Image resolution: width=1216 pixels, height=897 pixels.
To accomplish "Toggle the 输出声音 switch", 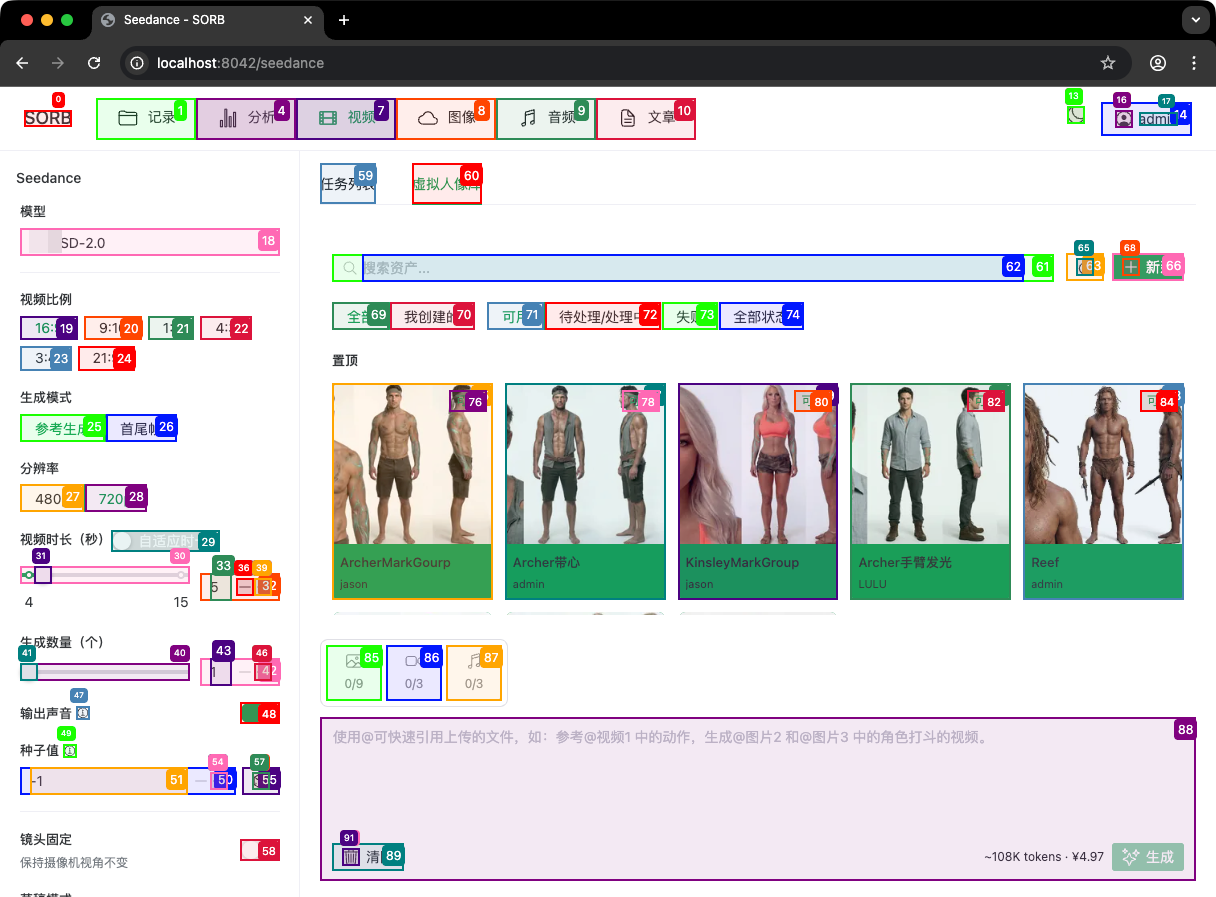I will (259, 713).
